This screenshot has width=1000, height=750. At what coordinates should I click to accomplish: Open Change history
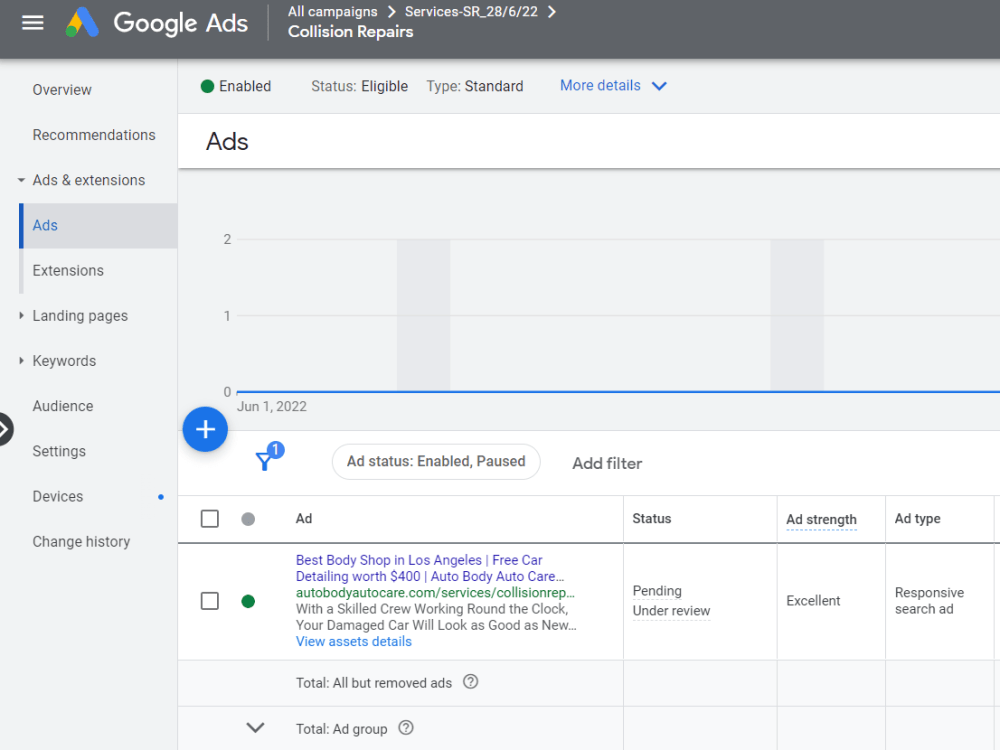coord(81,541)
